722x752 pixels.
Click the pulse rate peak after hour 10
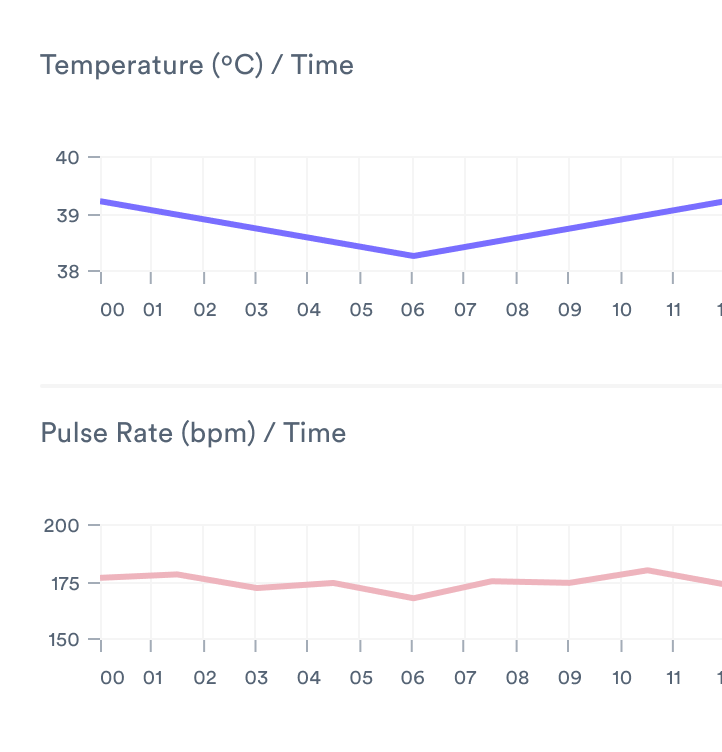click(x=647, y=570)
